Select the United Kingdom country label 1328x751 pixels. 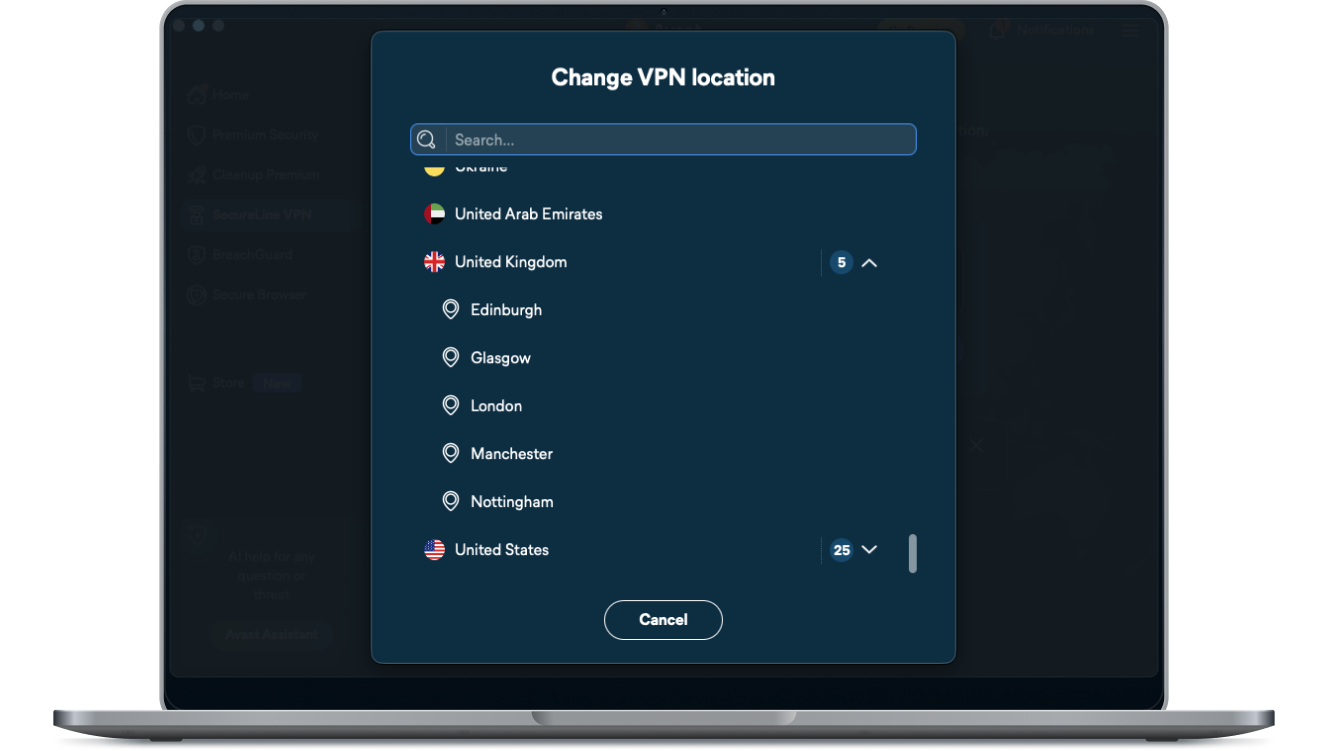(x=511, y=262)
